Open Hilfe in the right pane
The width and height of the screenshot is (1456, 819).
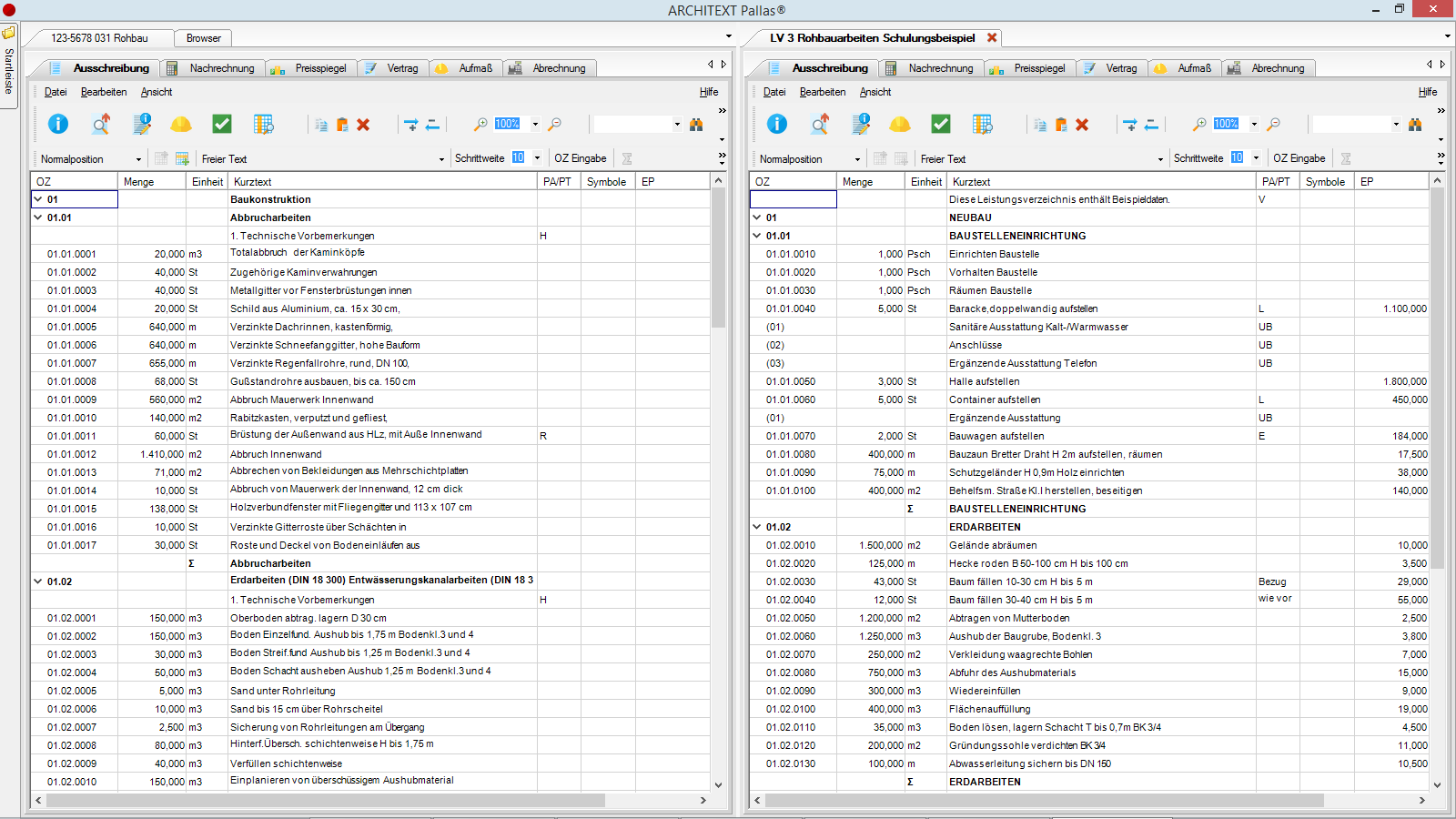[x=1428, y=92]
